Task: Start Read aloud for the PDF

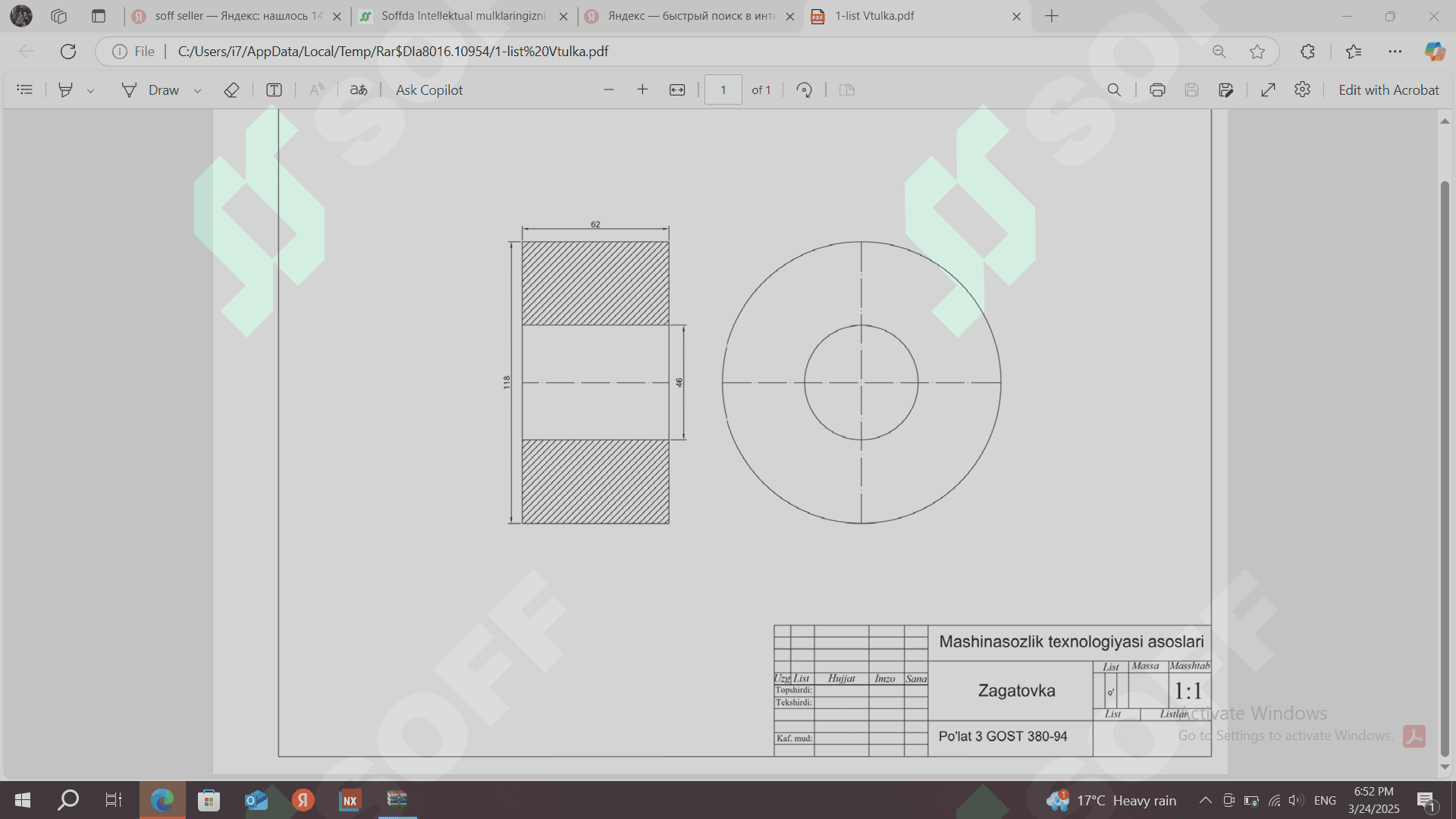Action: click(x=317, y=89)
